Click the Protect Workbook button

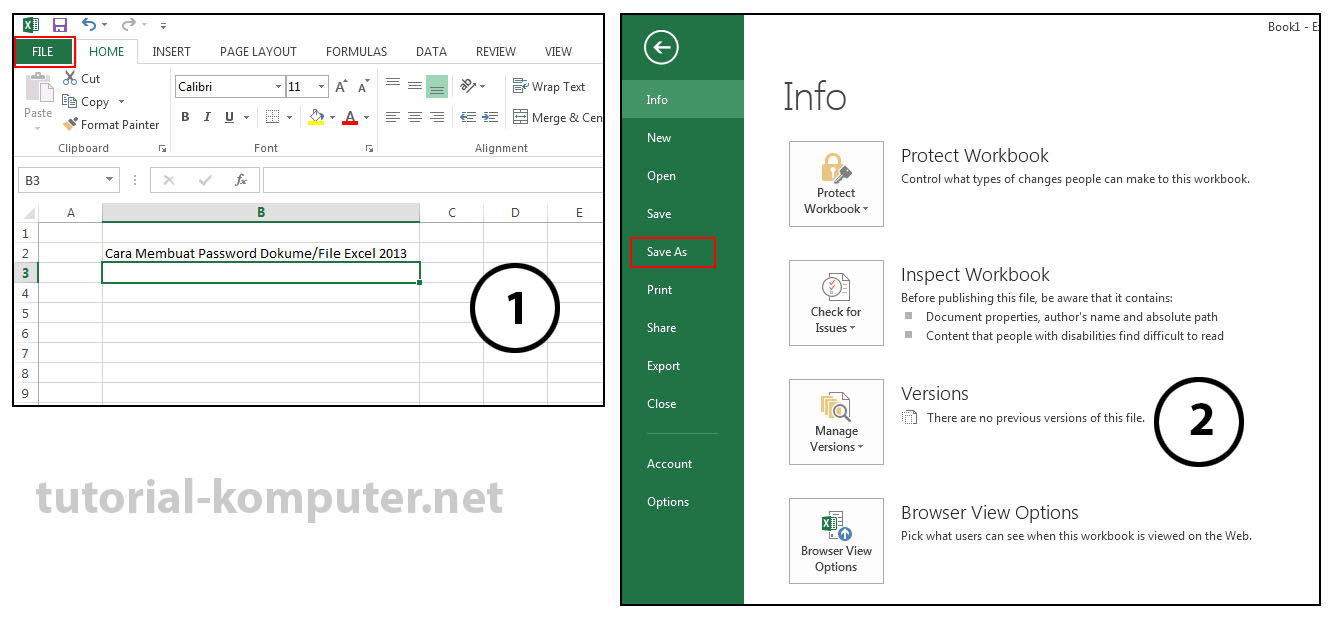[836, 184]
